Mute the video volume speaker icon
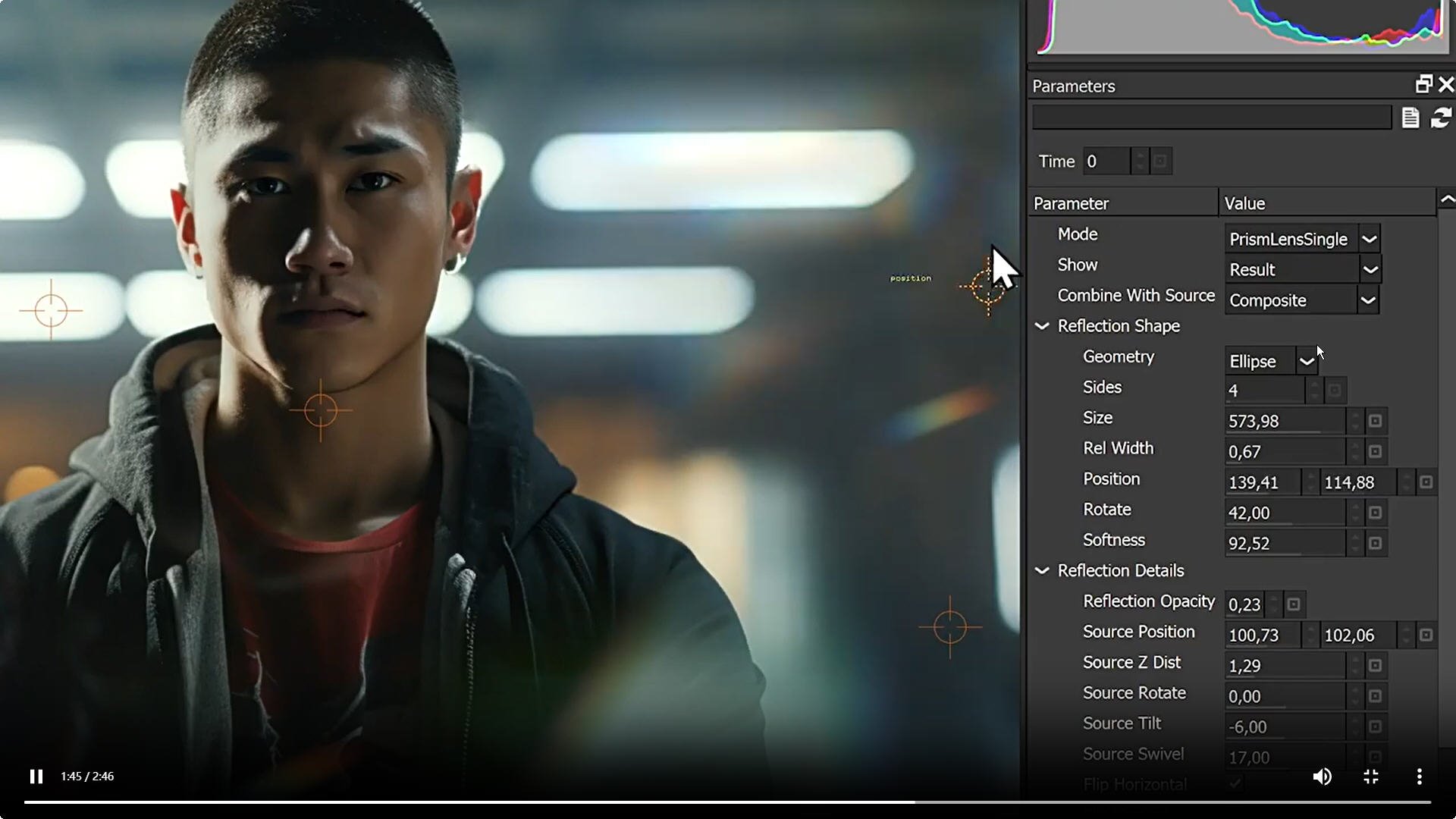This screenshot has height=819, width=1456. coord(1322,777)
